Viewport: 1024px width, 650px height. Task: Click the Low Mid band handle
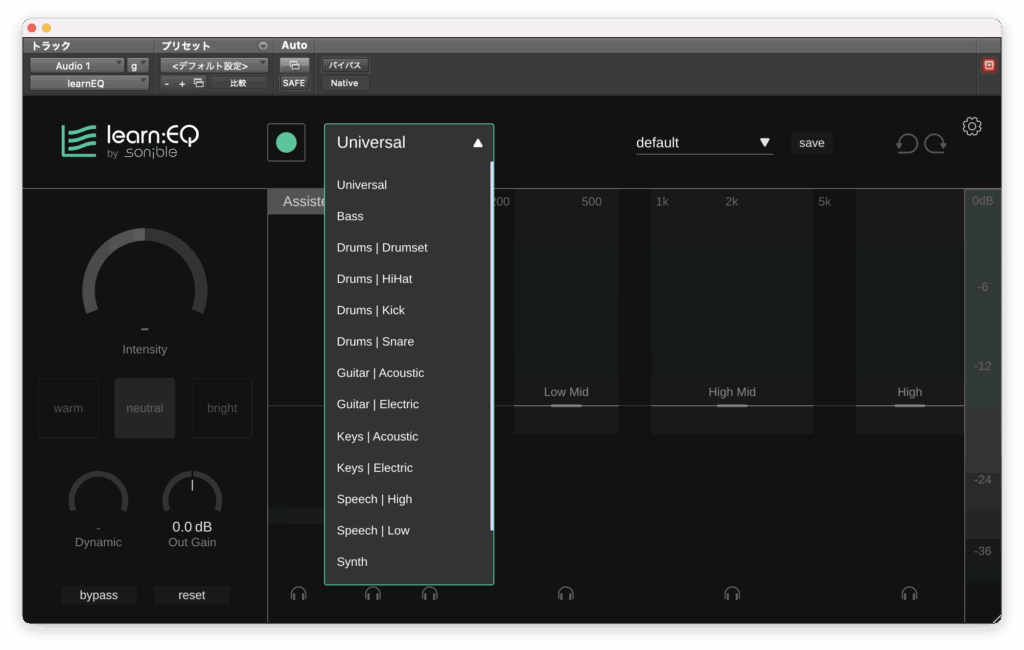566,406
